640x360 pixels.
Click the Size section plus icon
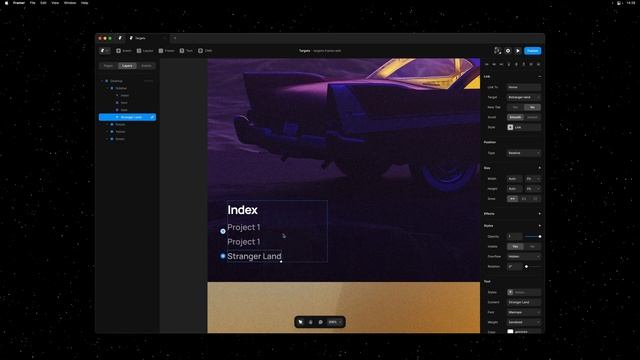(x=540, y=168)
